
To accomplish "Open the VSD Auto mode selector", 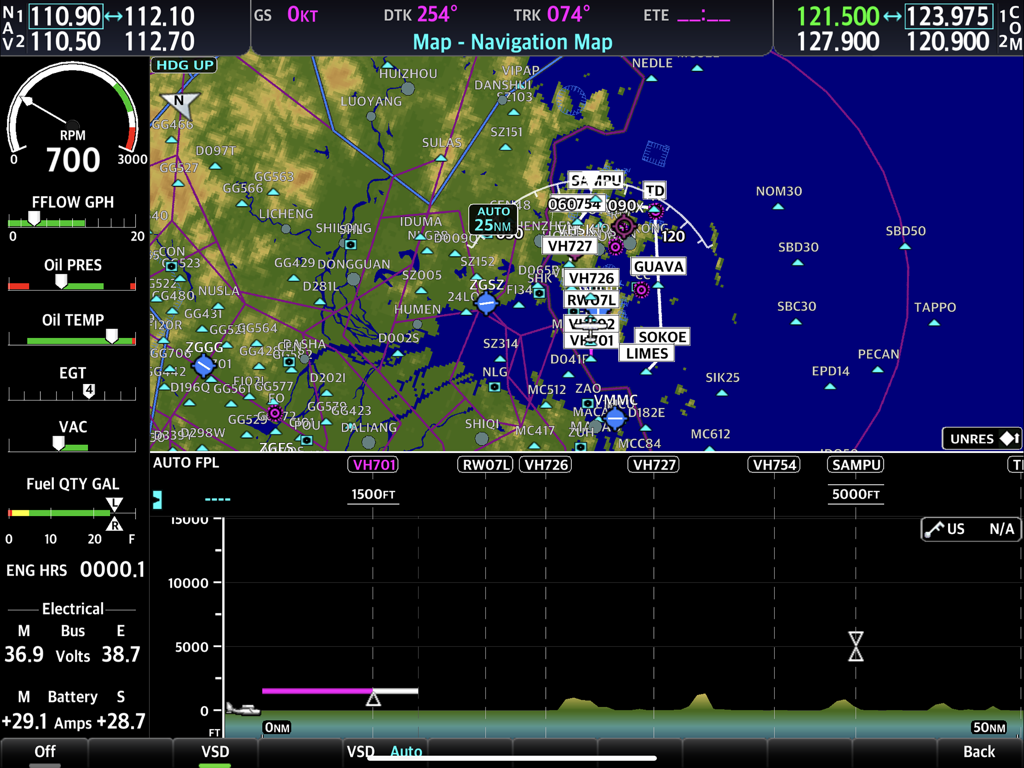I will pyautogui.click(x=406, y=752).
